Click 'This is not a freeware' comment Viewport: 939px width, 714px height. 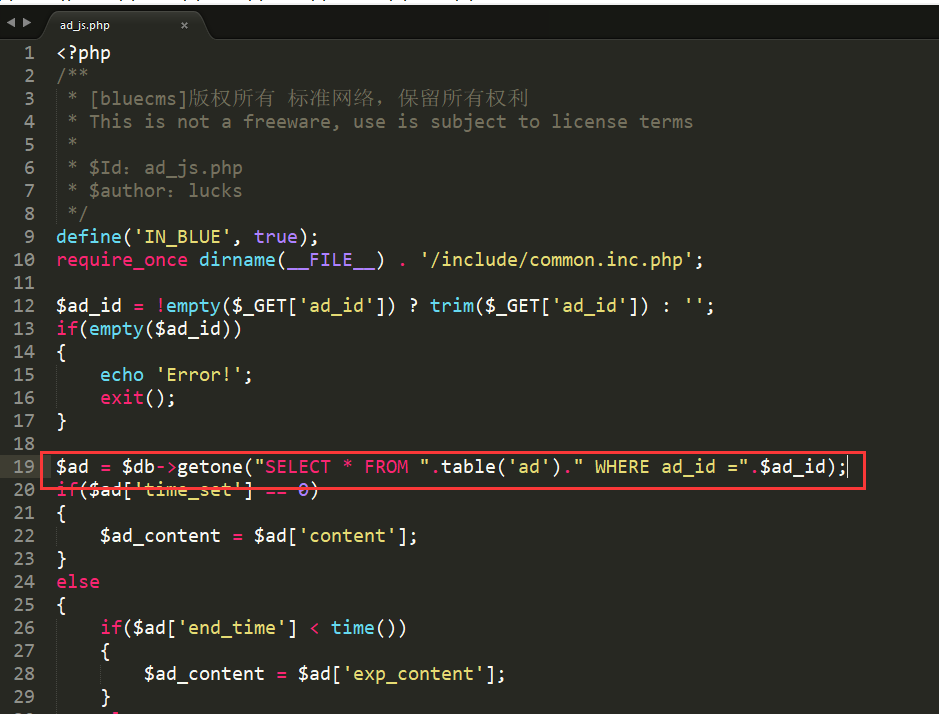click(x=214, y=122)
